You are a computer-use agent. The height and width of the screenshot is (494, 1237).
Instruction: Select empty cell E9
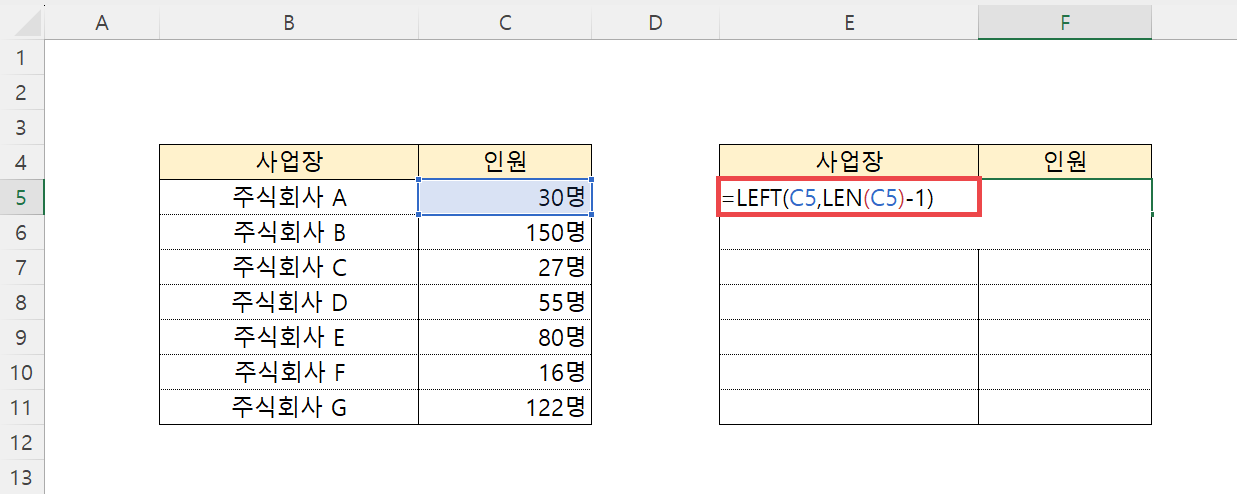point(849,337)
